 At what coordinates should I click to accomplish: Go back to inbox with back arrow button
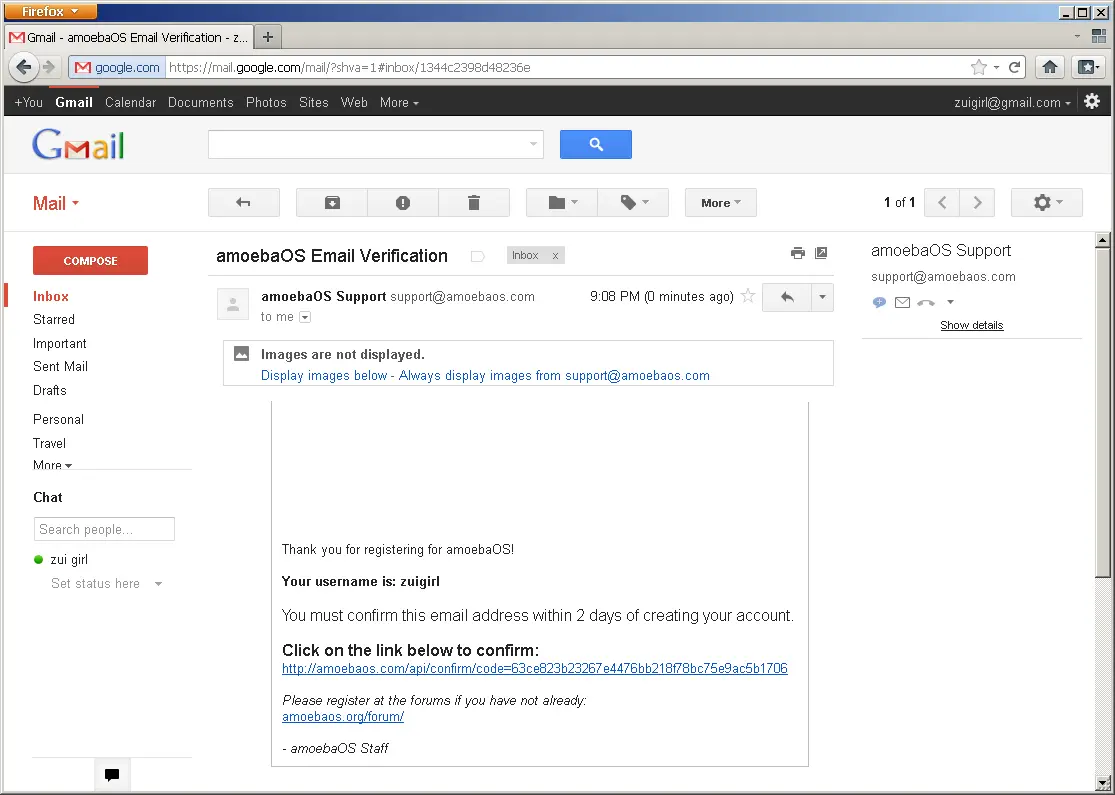click(x=243, y=203)
